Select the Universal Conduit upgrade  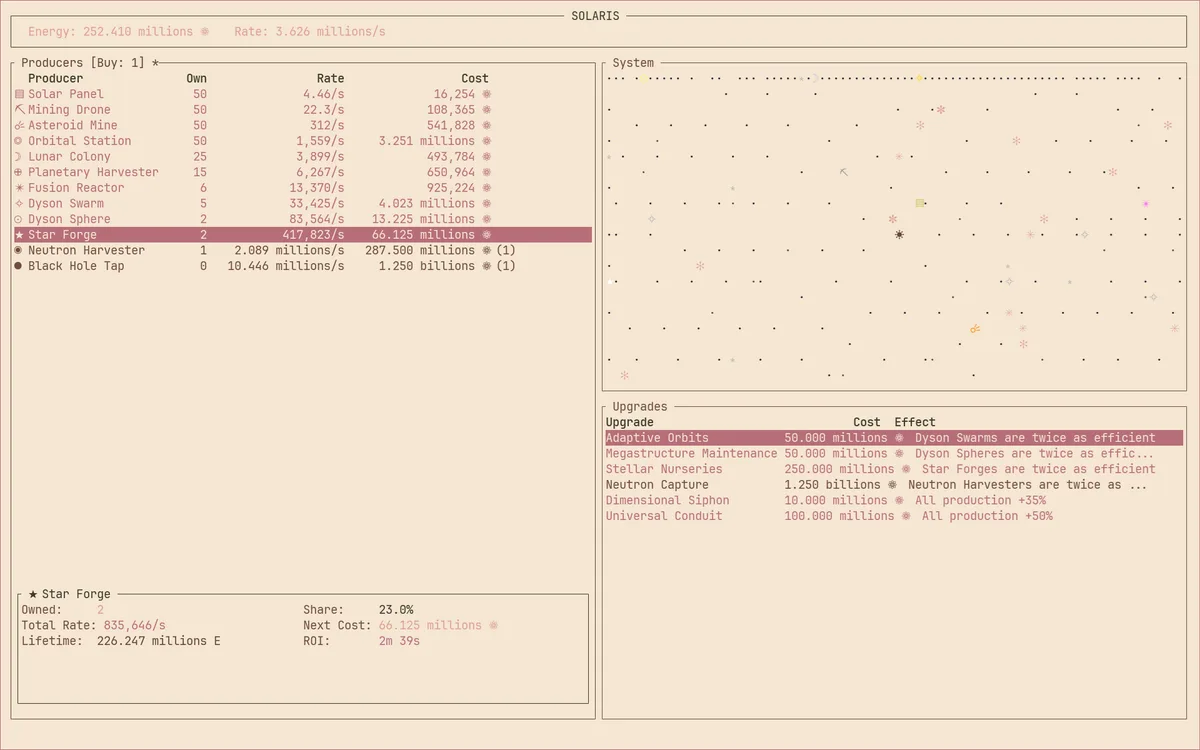(894, 516)
